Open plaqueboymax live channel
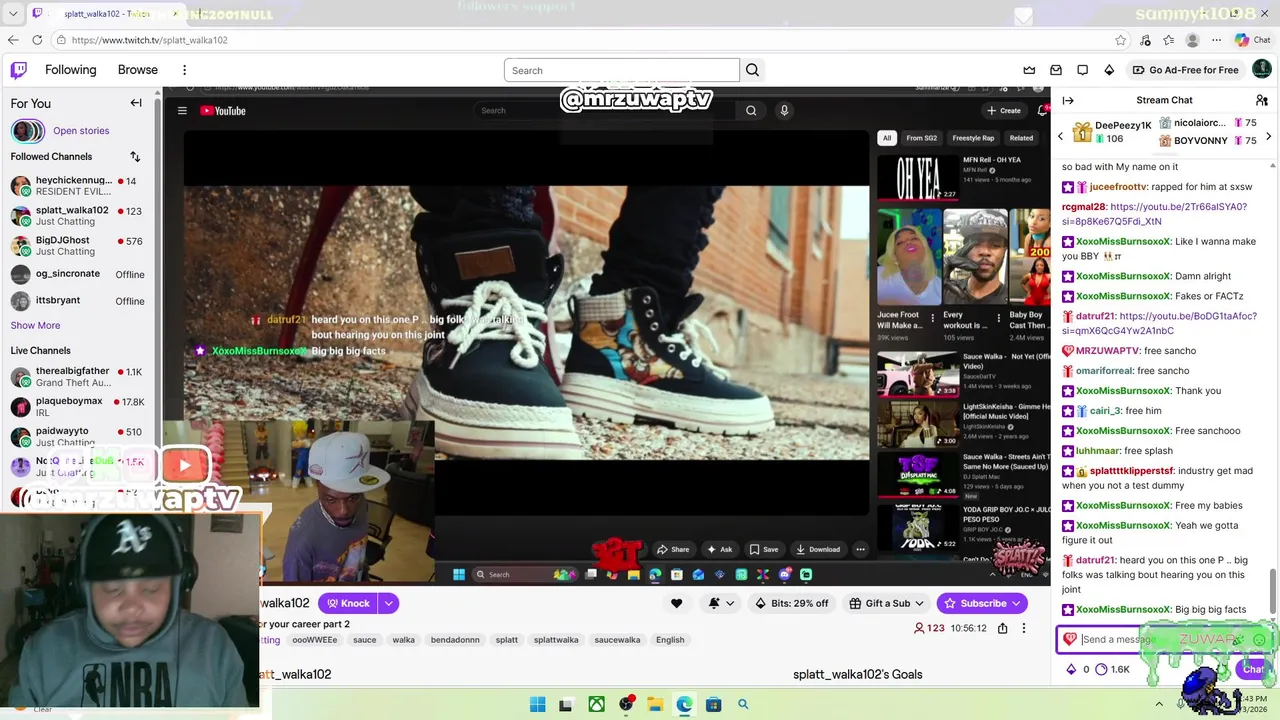This screenshot has width=1280, height=720. [78, 407]
